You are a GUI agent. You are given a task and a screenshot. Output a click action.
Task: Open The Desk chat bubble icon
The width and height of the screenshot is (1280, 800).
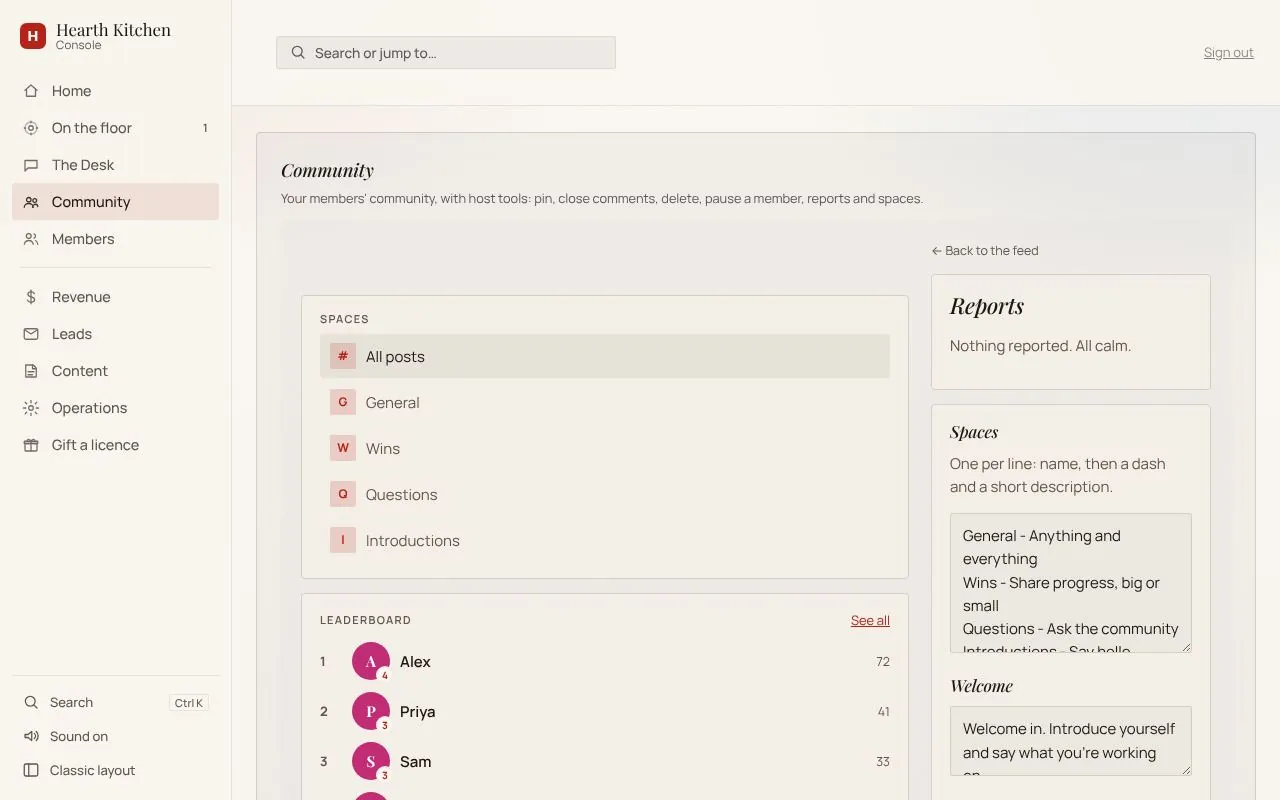[x=31, y=165]
